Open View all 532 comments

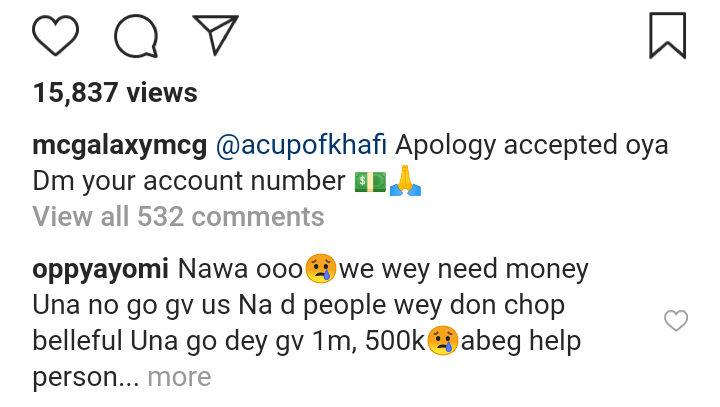[x=178, y=216]
